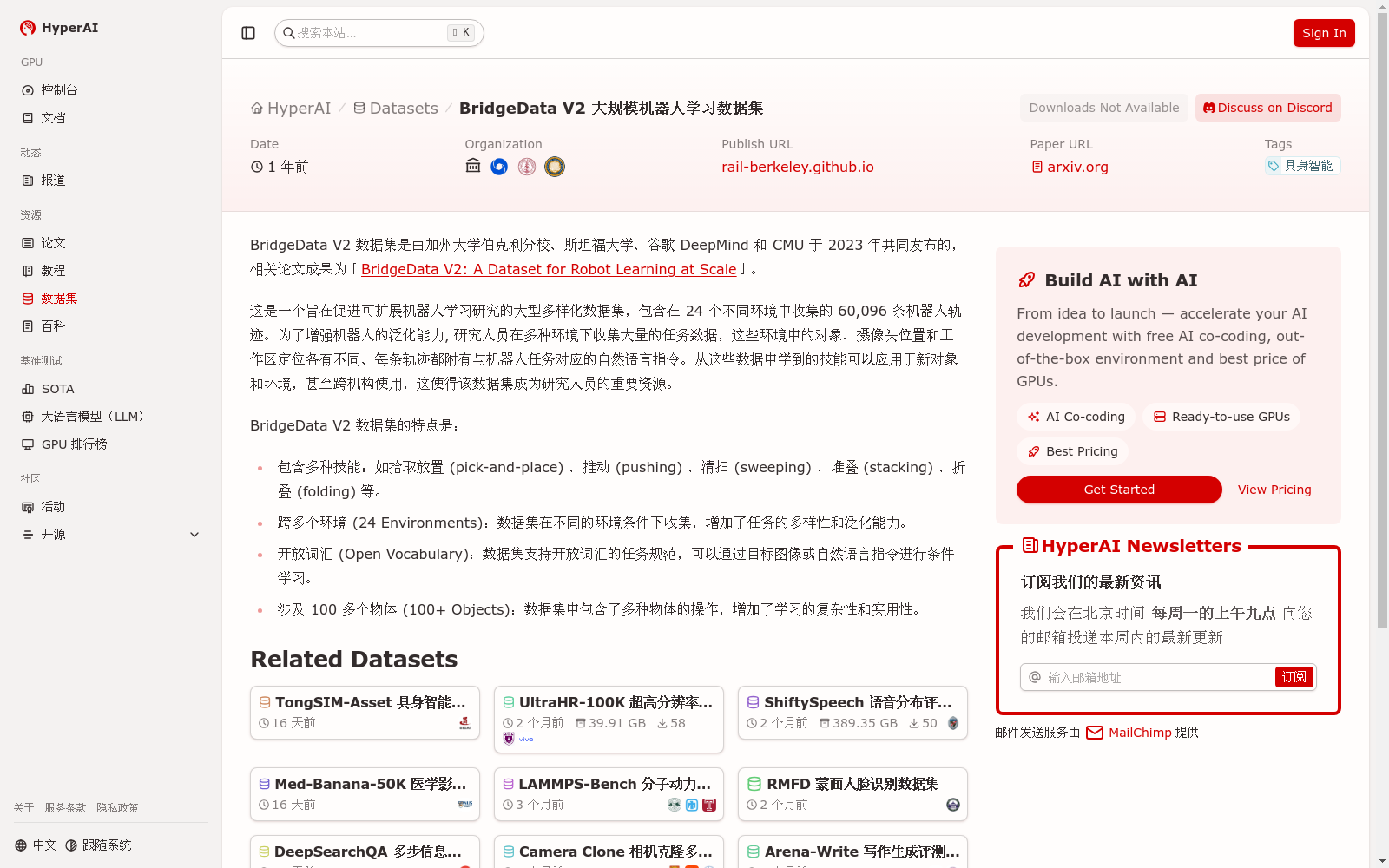
Task: Click the blue organization logo
Action: tap(499, 167)
